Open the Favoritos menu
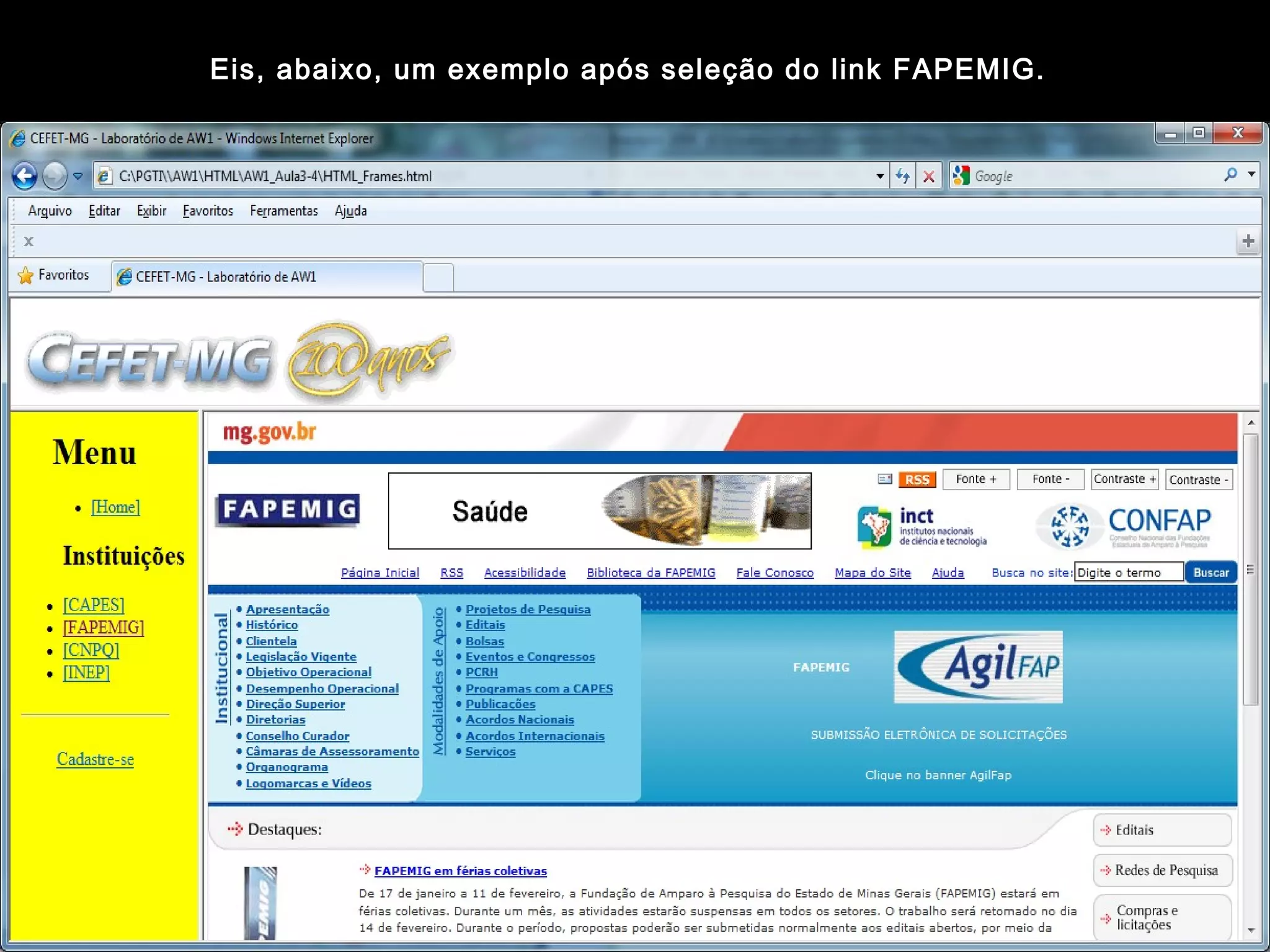This screenshot has width=1270, height=952. (208, 211)
